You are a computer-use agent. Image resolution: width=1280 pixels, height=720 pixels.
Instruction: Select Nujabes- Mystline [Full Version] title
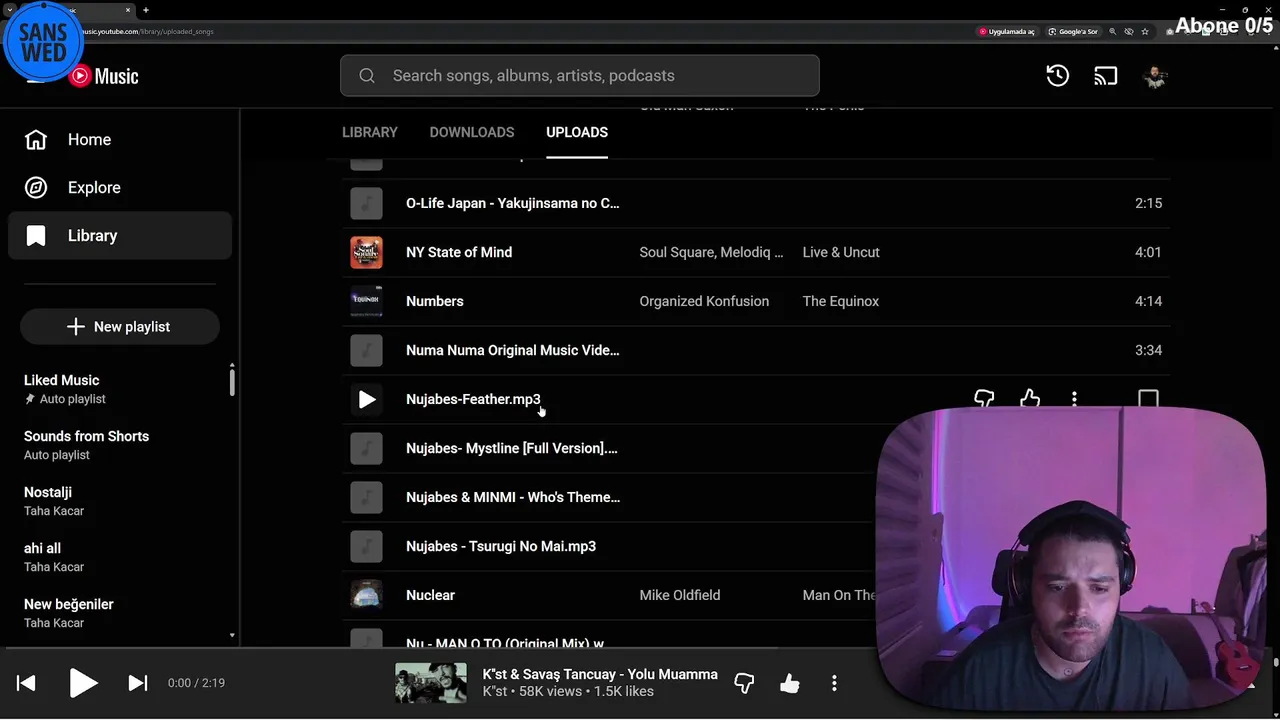coord(512,448)
